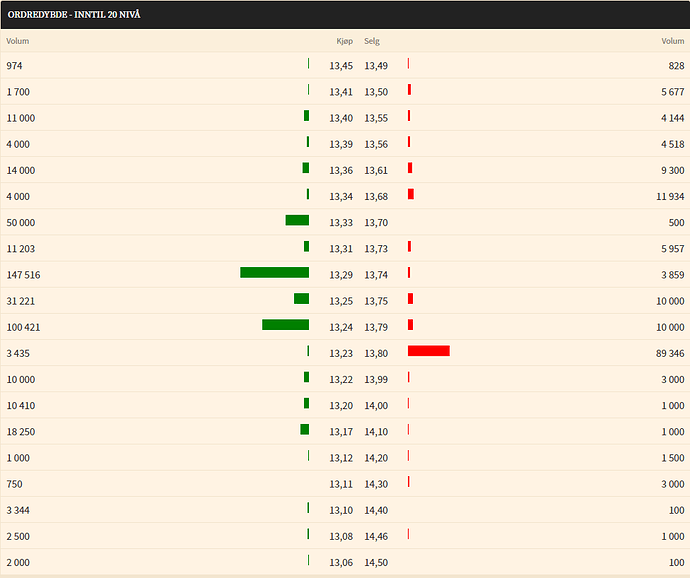Click buy volume 1 700
This screenshot has height=578, width=690.
(18, 92)
